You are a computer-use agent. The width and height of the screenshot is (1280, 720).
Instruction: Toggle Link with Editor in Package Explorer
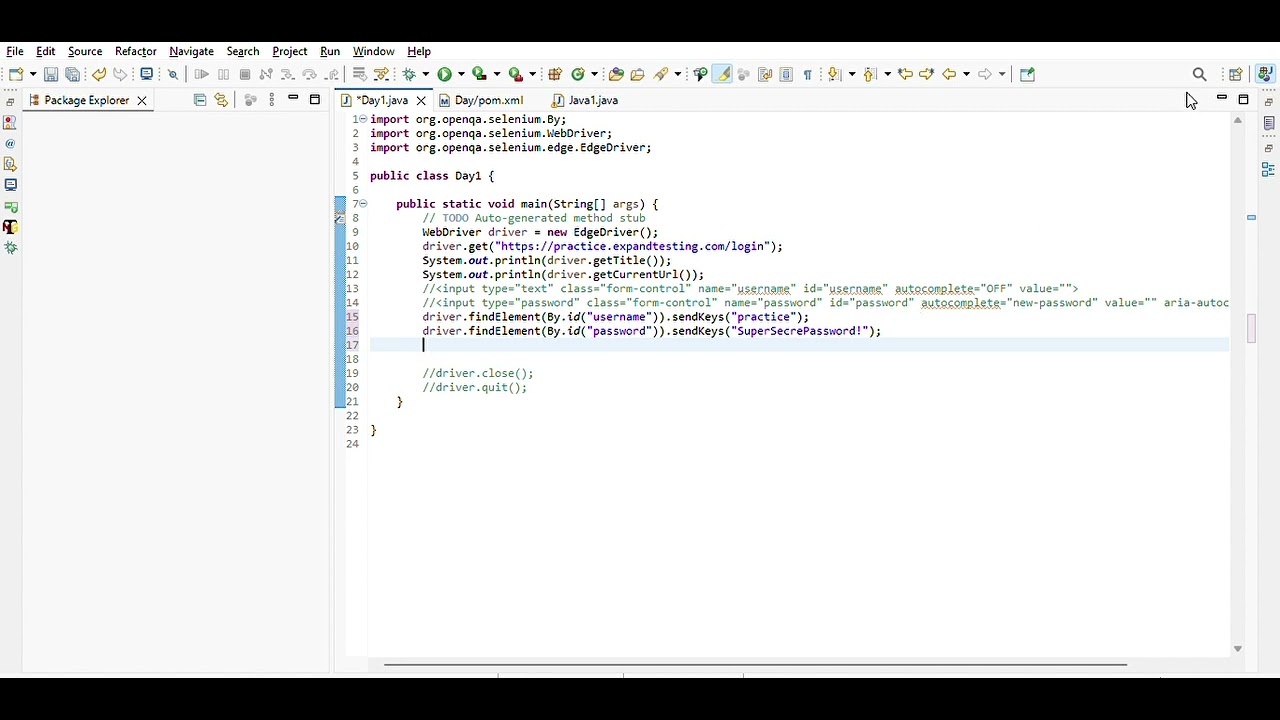[x=221, y=100]
